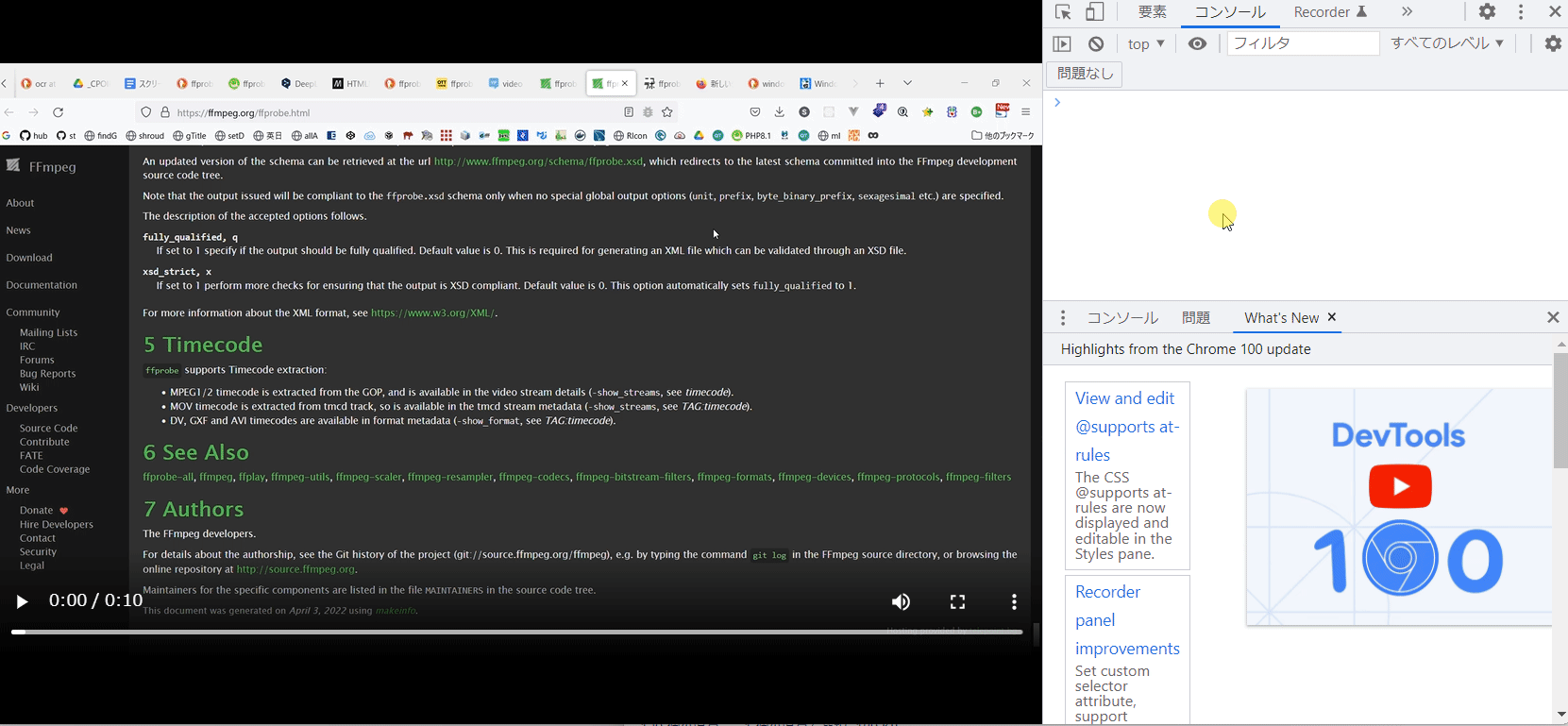Click the video progress seek bar
The image size is (1568, 726).
click(516, 632)
